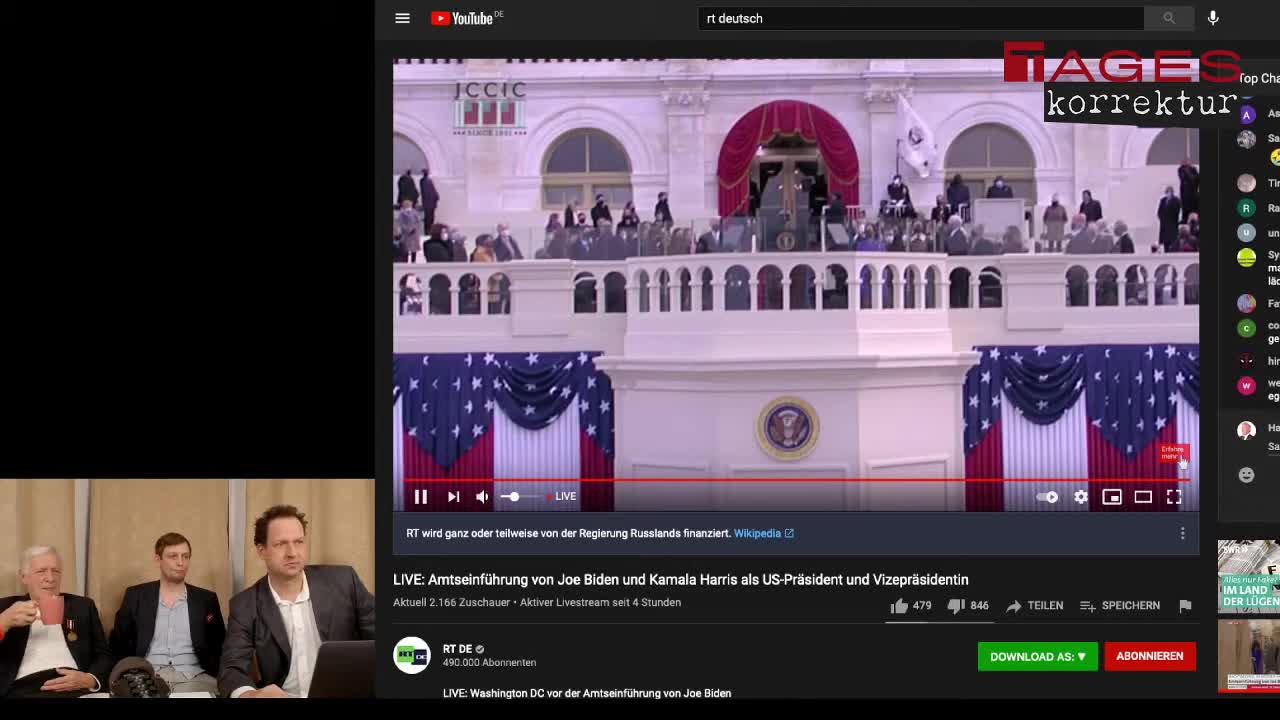Open 'Im Land der Lügen' suggested video thumbnail

point(1248,576)
